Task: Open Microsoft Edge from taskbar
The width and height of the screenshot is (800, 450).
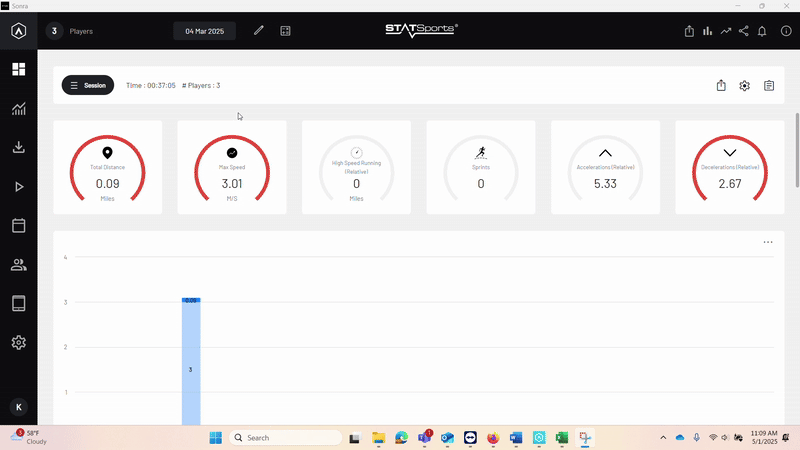Action: click(x=402, y=438)
